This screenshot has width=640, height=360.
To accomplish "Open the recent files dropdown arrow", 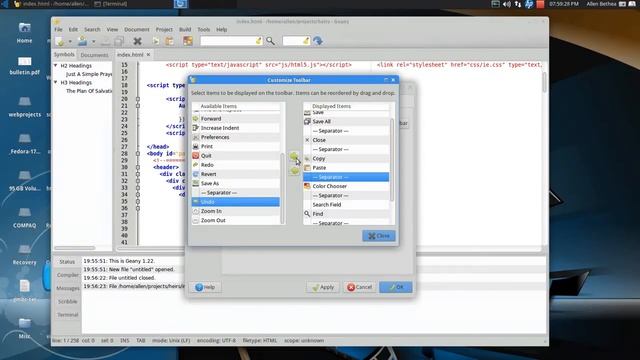I will tap(93, 42).
